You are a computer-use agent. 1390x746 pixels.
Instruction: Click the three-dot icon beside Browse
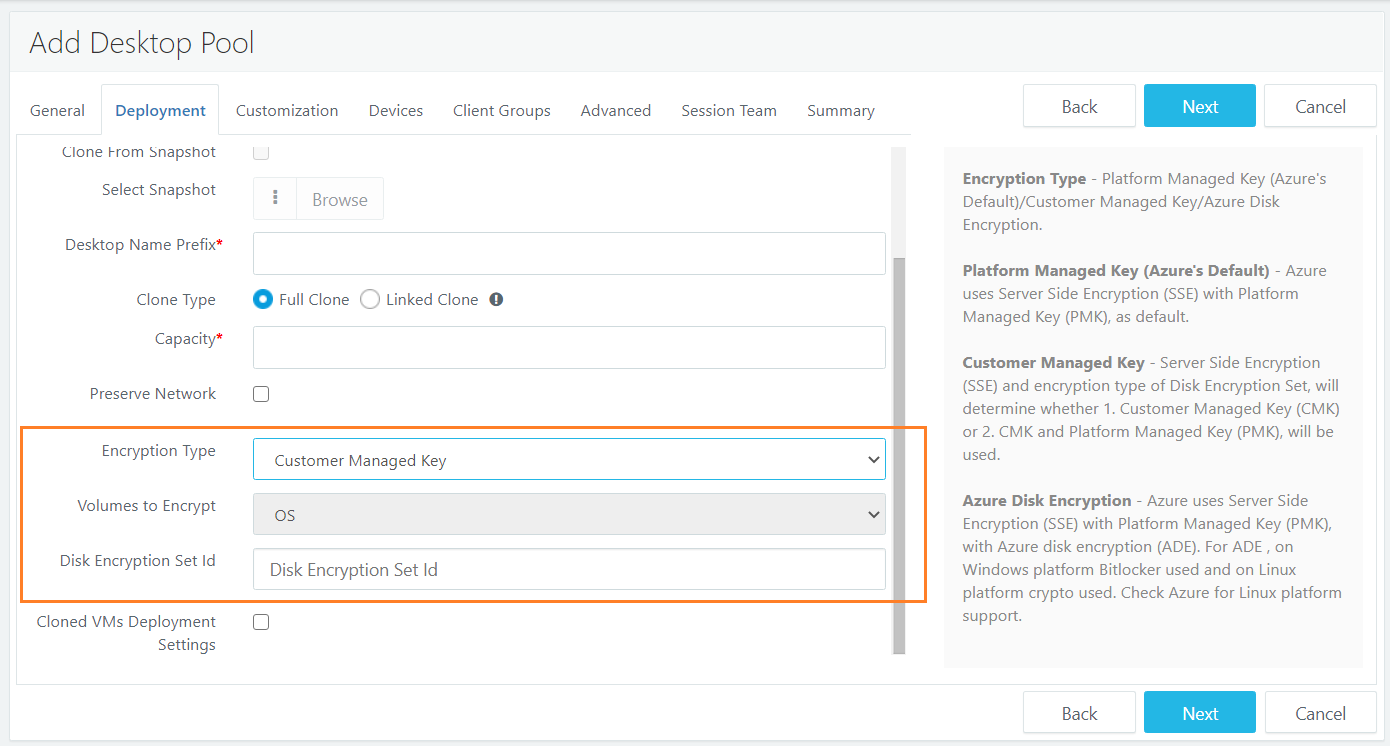pyautogui.click(x=275, y=199)
